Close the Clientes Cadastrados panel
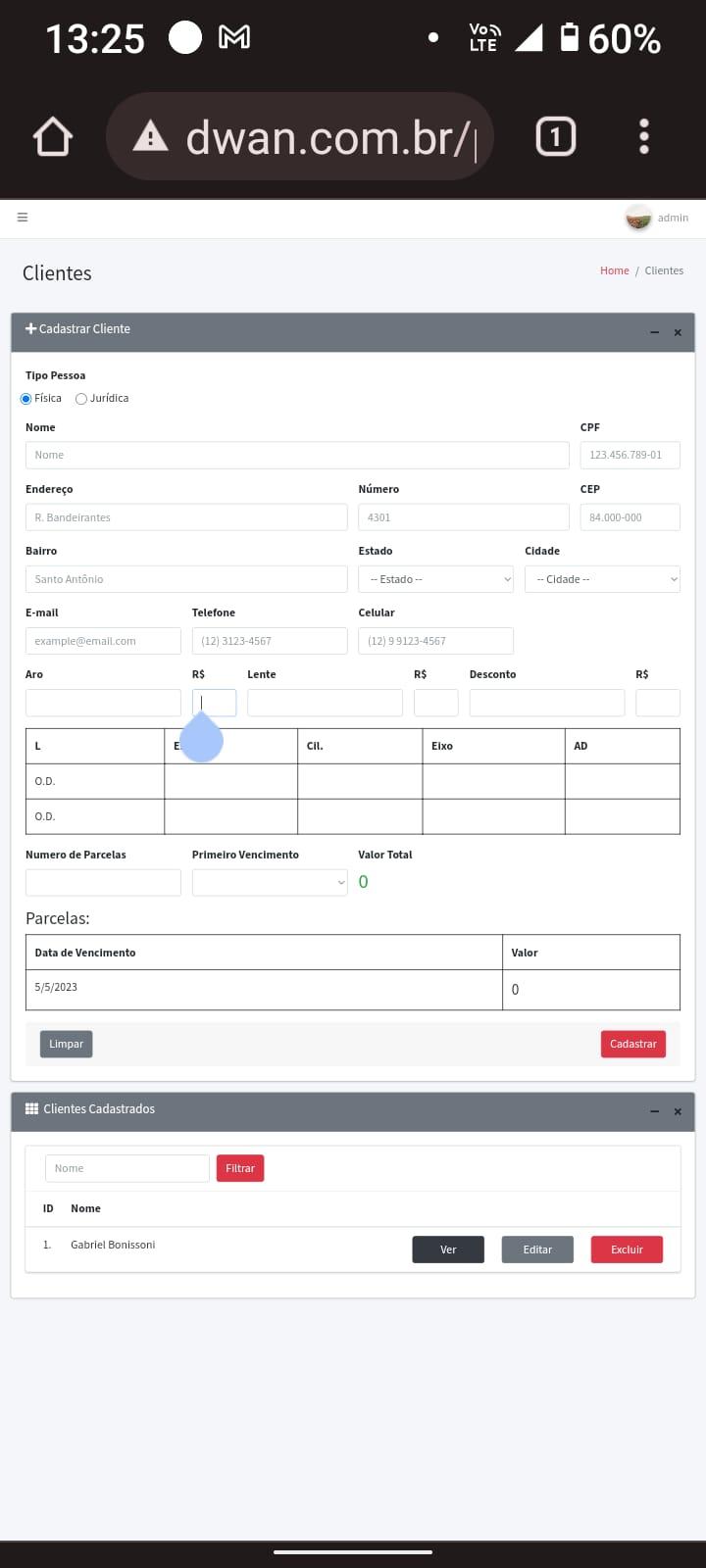The width and height of the screenshot is (706, 1568). [678, 1111]
